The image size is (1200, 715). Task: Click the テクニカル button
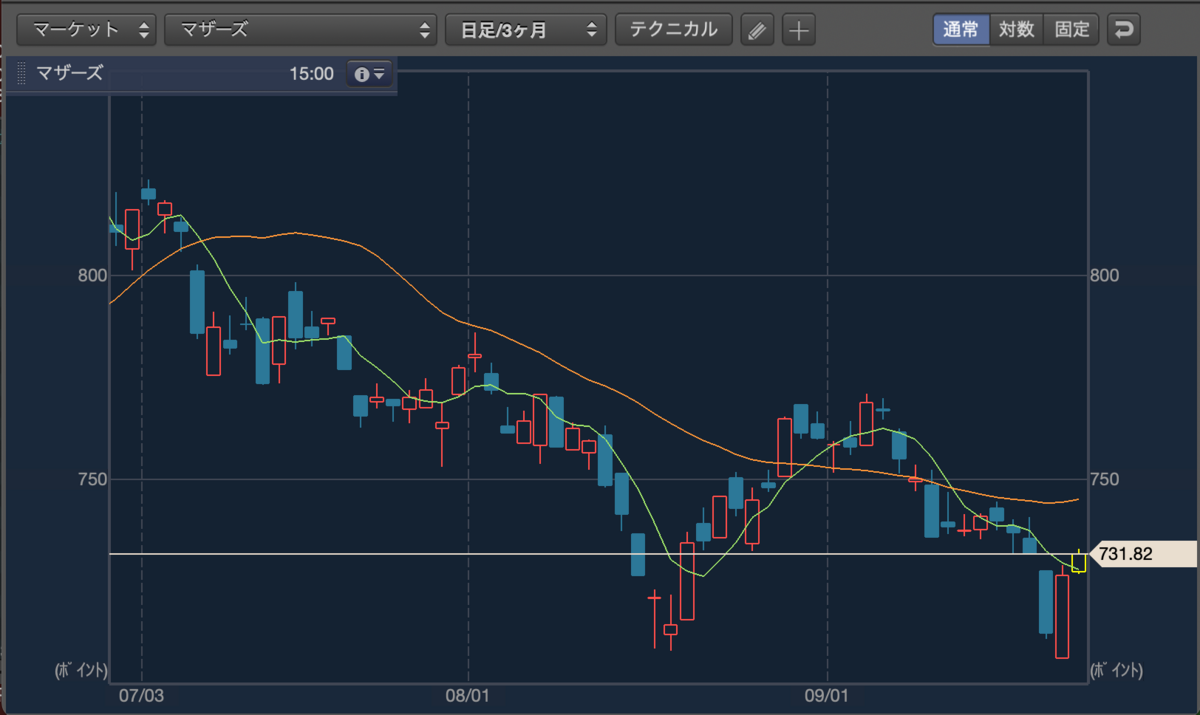(674, 29)
